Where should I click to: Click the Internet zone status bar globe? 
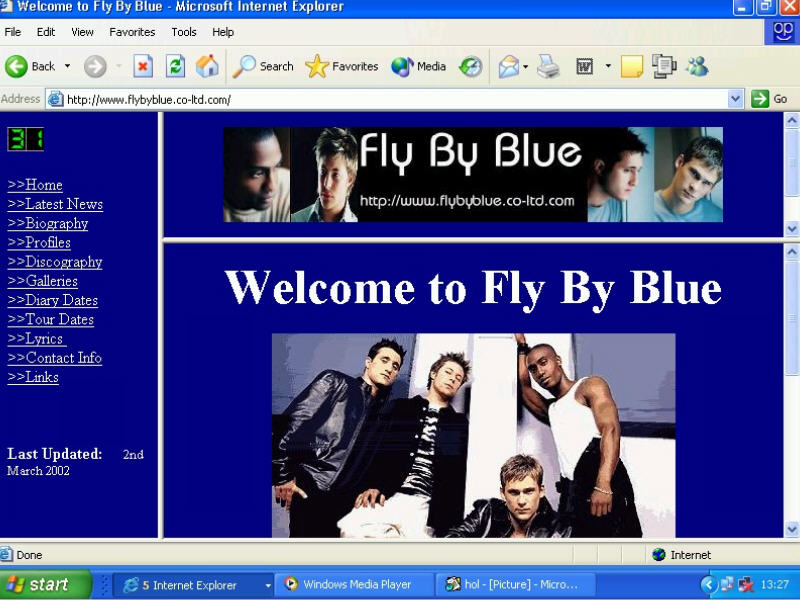659,555
